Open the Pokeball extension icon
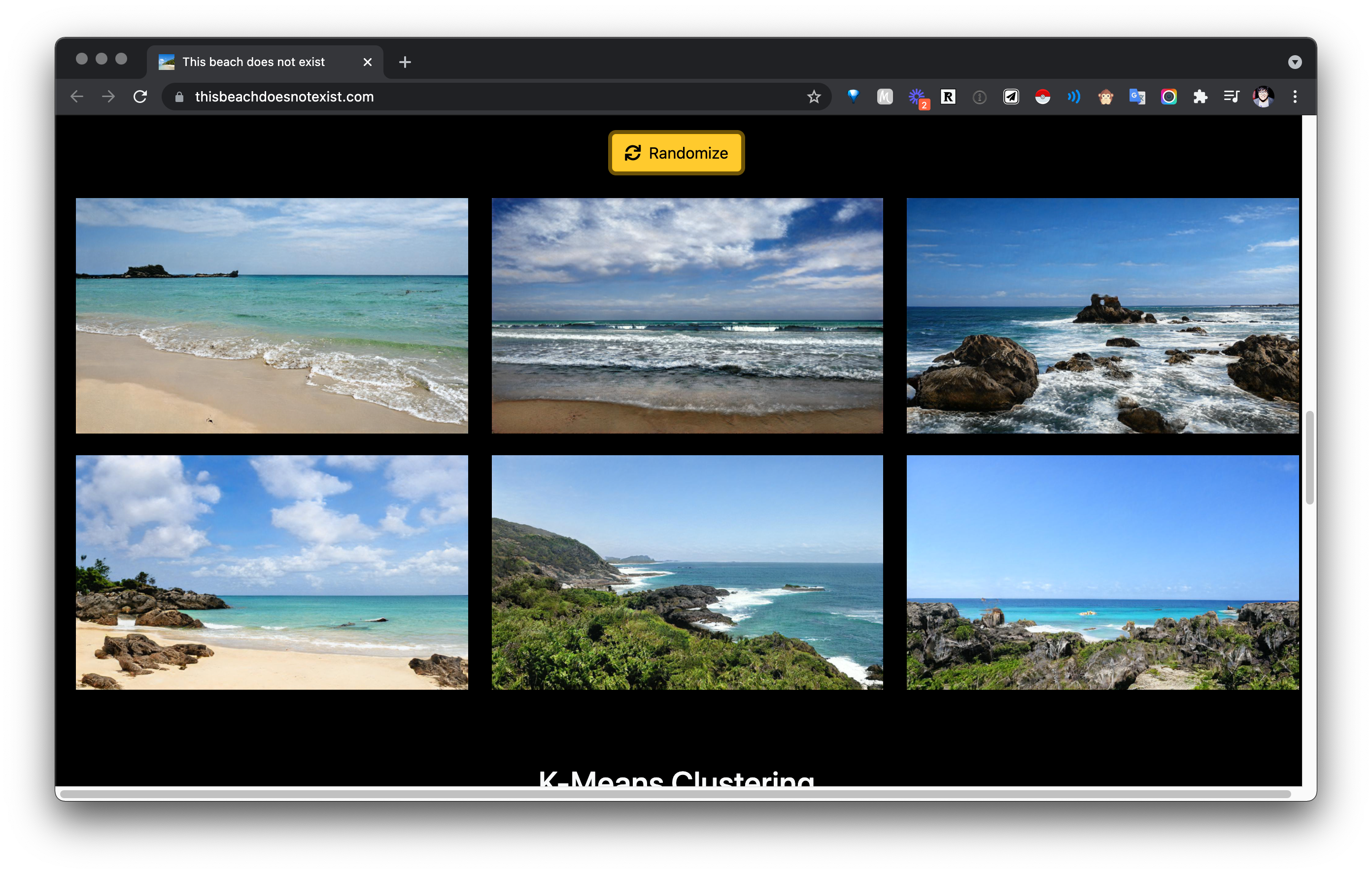The width and height of the screenshot is (1372, 874). [x=1042, y=97]
